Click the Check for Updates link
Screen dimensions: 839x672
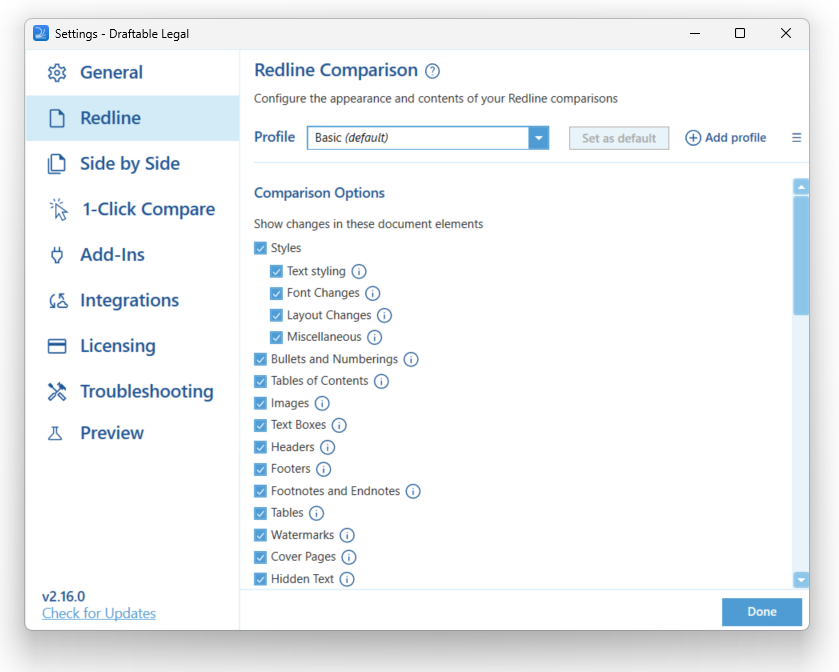click(x=99, y=614)
